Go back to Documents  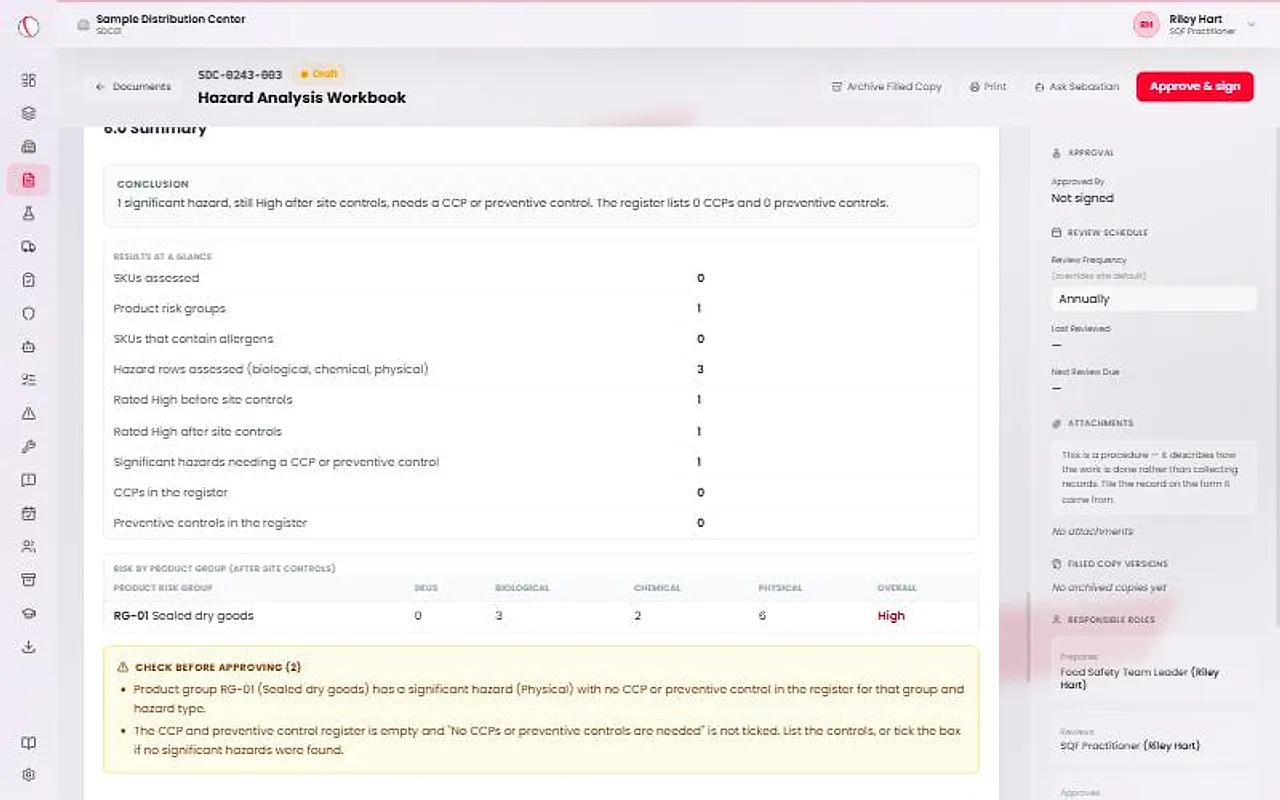(133, 87)
